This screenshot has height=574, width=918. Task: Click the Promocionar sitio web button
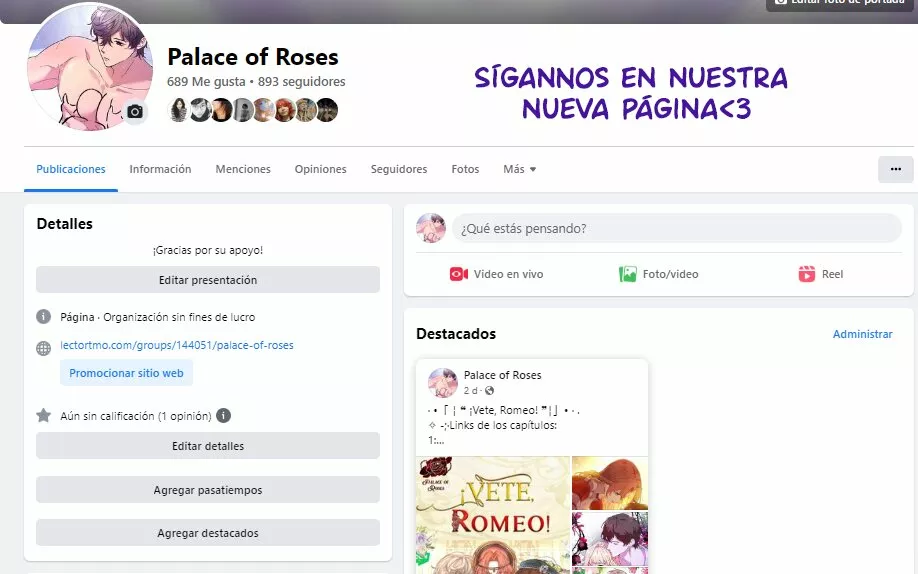coord(126,373)
